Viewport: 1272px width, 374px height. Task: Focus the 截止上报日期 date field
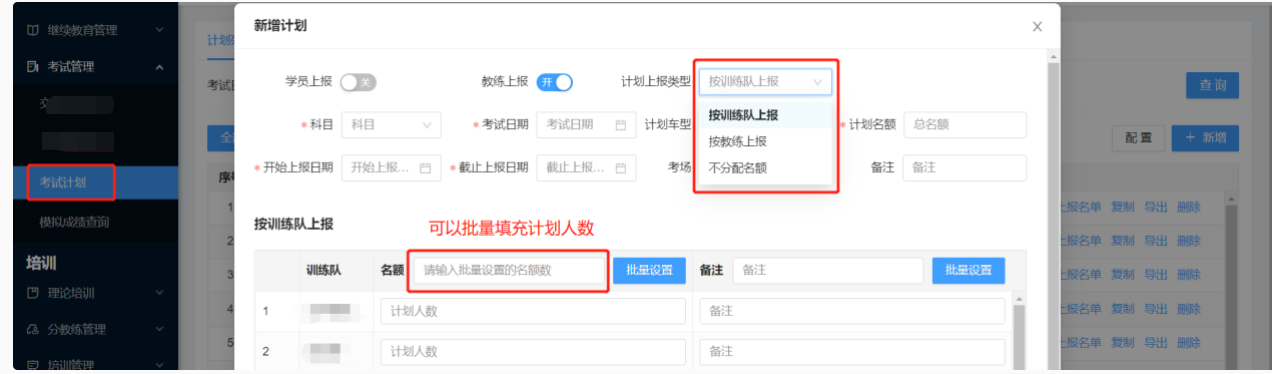pos(586,167)
